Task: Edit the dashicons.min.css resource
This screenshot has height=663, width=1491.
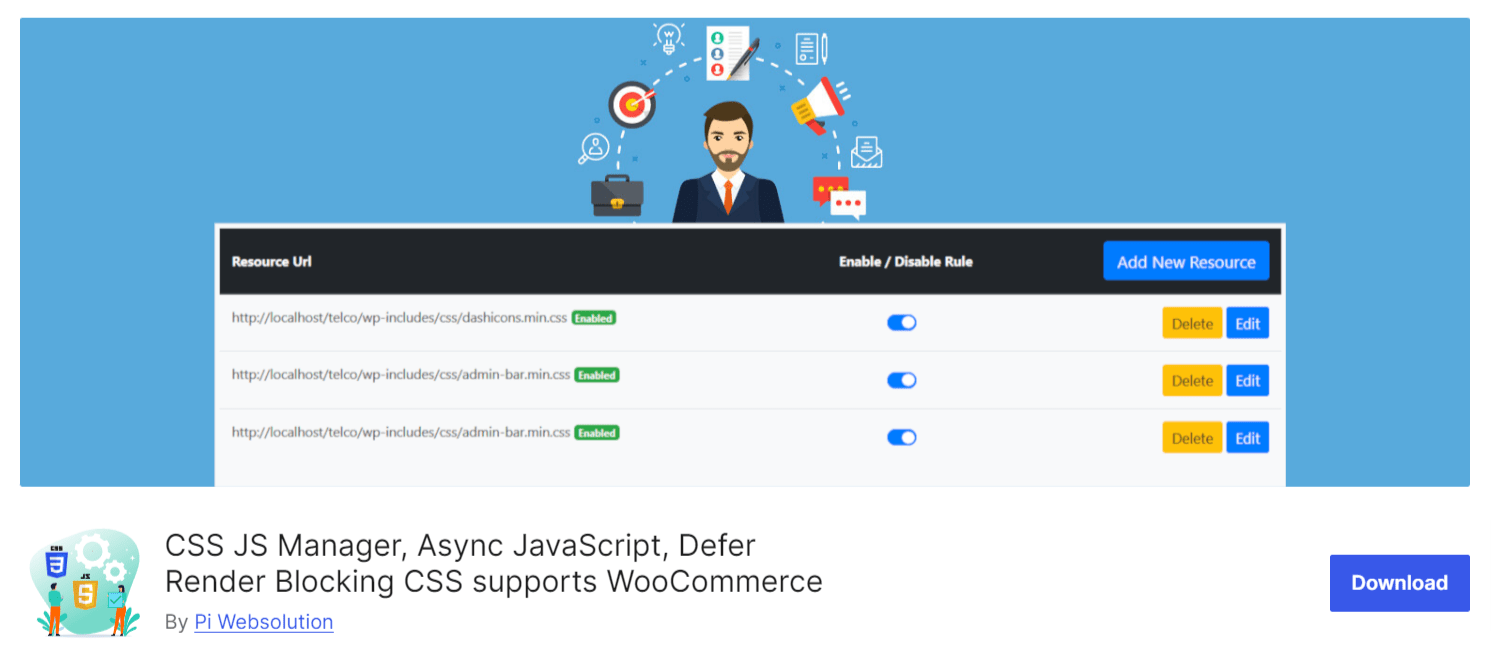Action: (1247, 324)
